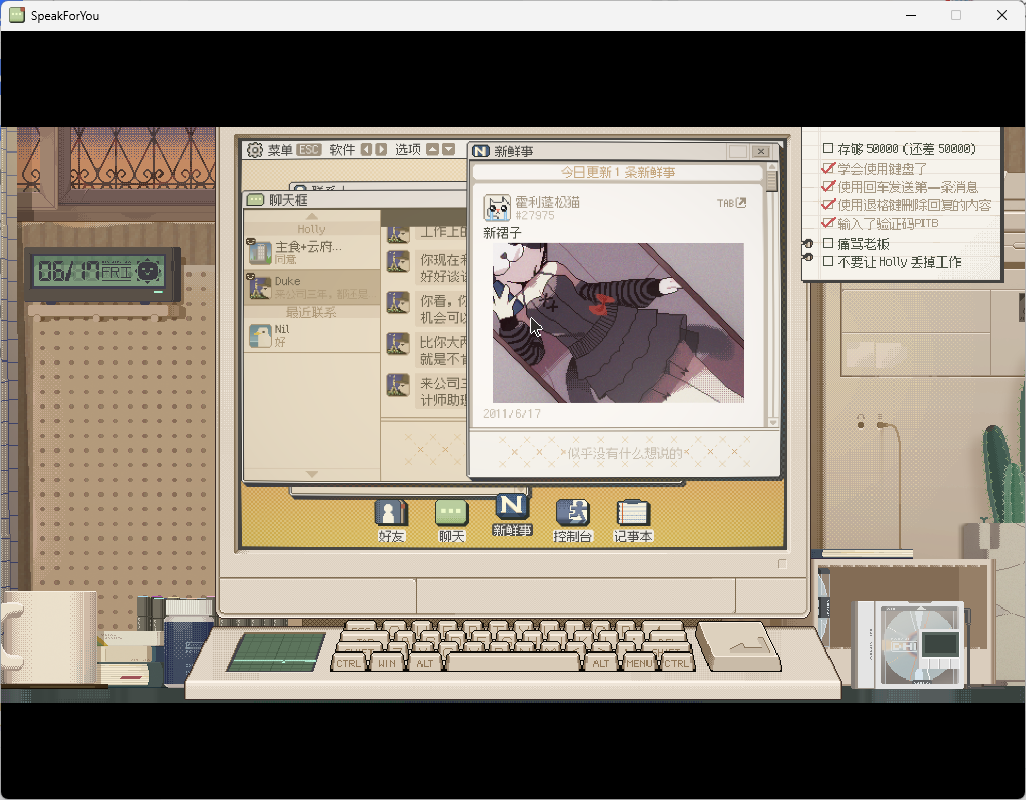Open the 聊天 (Chat) dock icon
The width and height of the screenshot is (1026, 800).
[x=451, y=513]
